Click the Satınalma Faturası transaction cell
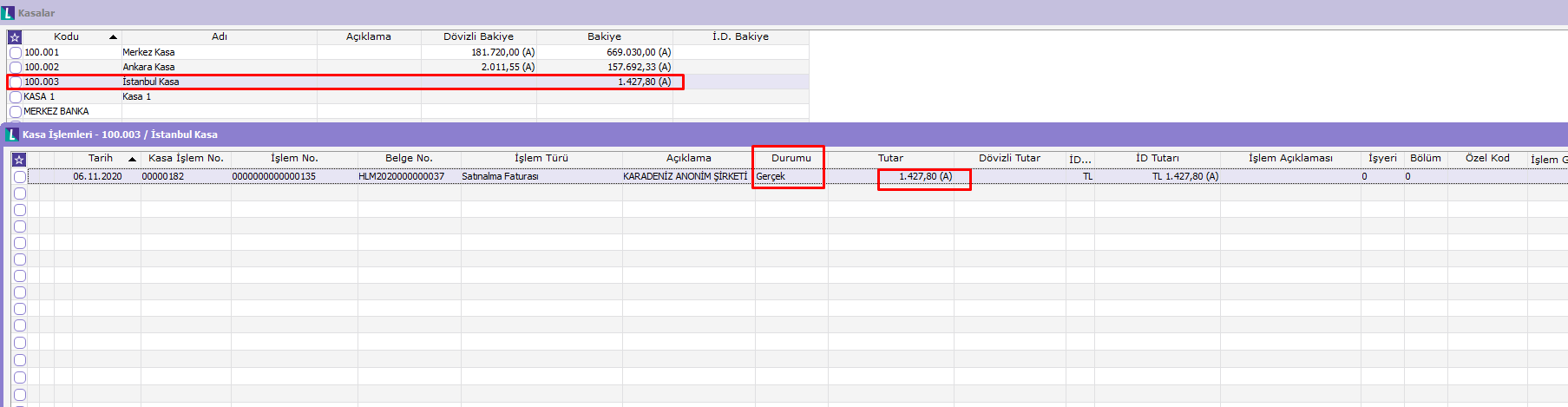The image size is (1568, 407). pos(500,176)
